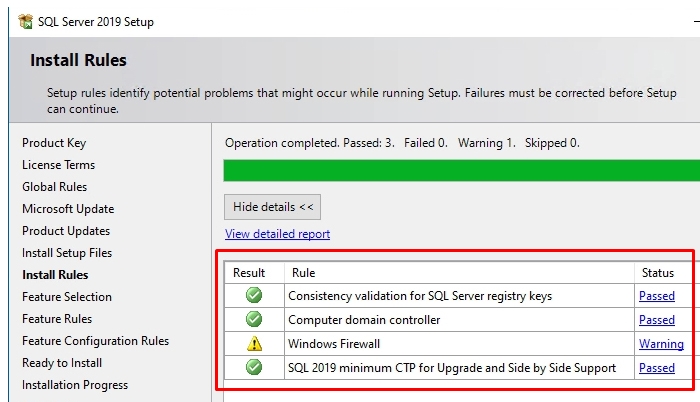The image size is (700, 402).
Task: Select the Windows Firewall rule row
Action: [462, 343]
